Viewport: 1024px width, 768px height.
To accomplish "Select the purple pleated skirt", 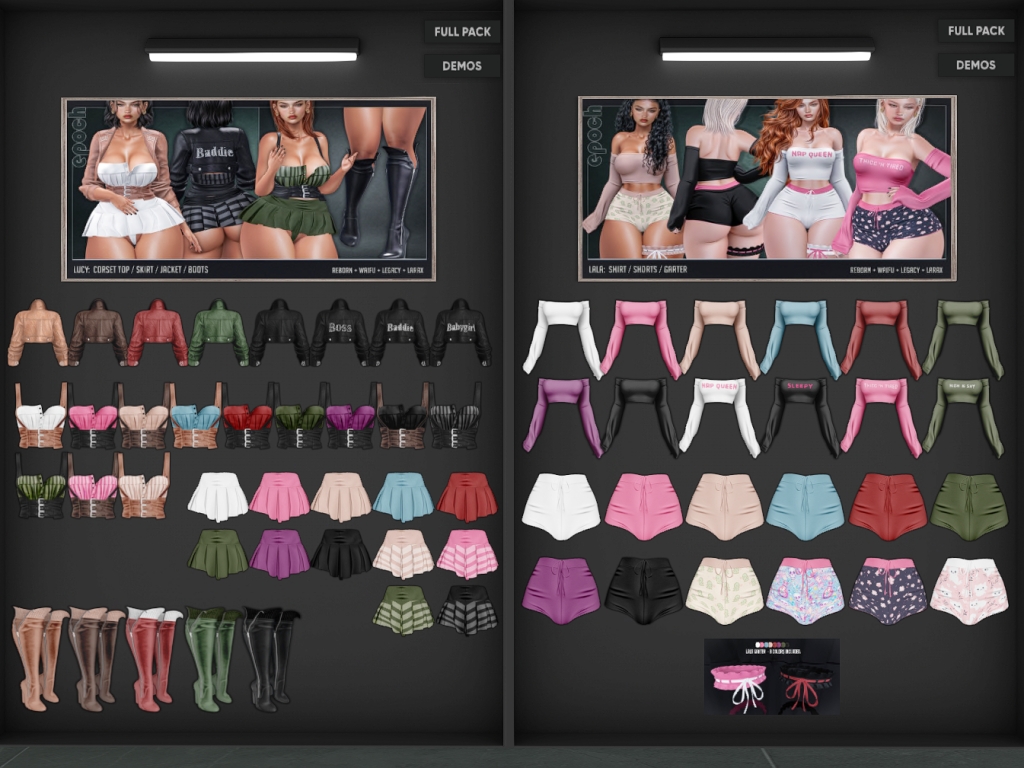I will [281, 553].
